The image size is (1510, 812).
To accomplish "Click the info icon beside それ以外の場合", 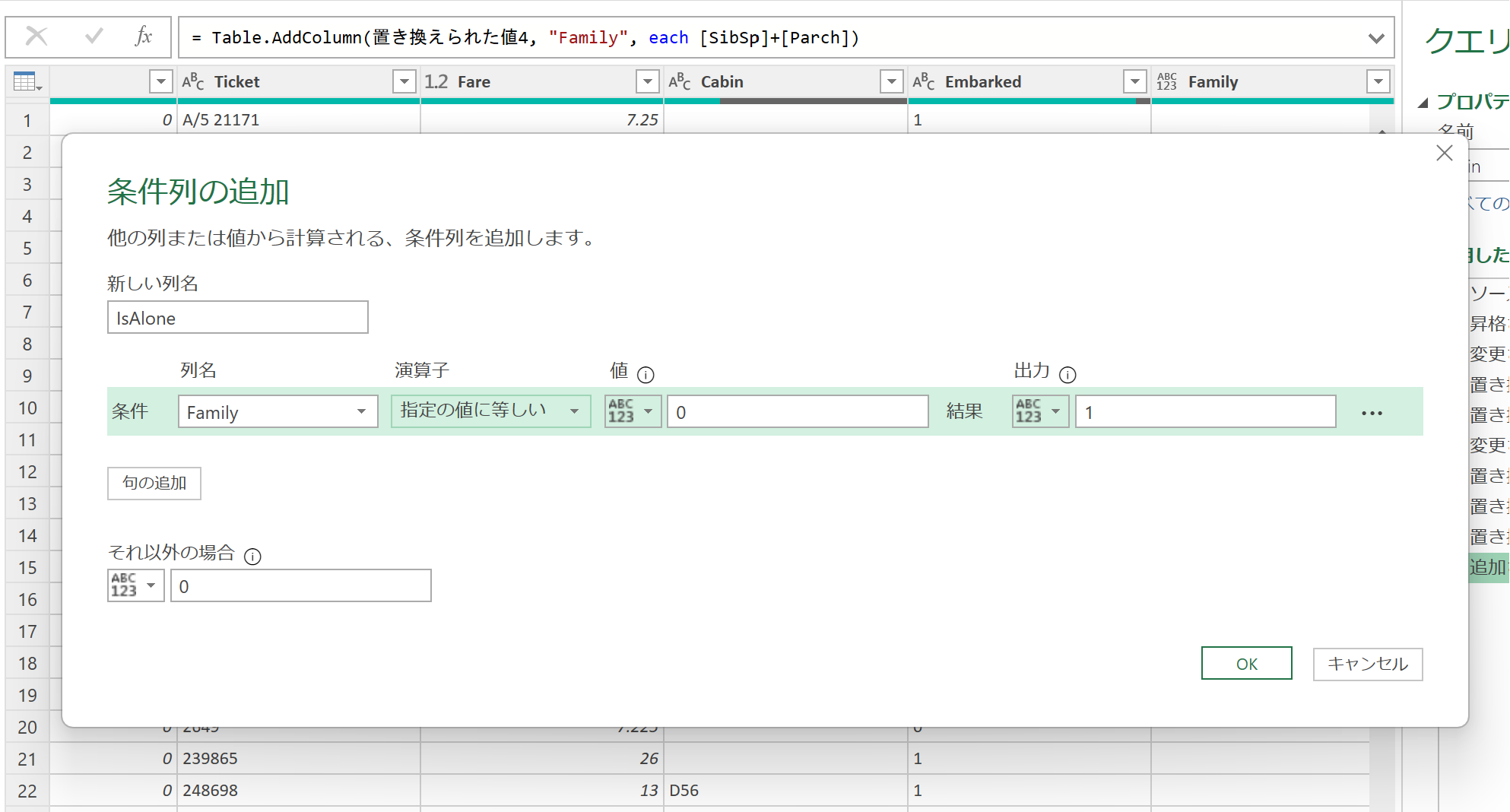I will (x=252, y=556).
